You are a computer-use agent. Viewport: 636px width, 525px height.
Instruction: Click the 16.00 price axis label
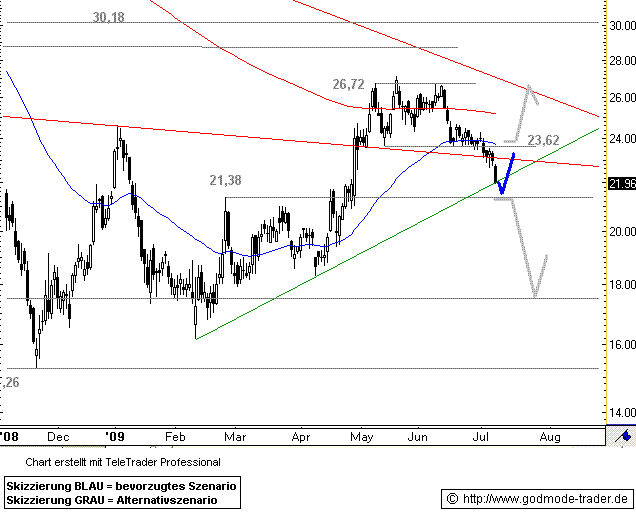click(623, 344)
